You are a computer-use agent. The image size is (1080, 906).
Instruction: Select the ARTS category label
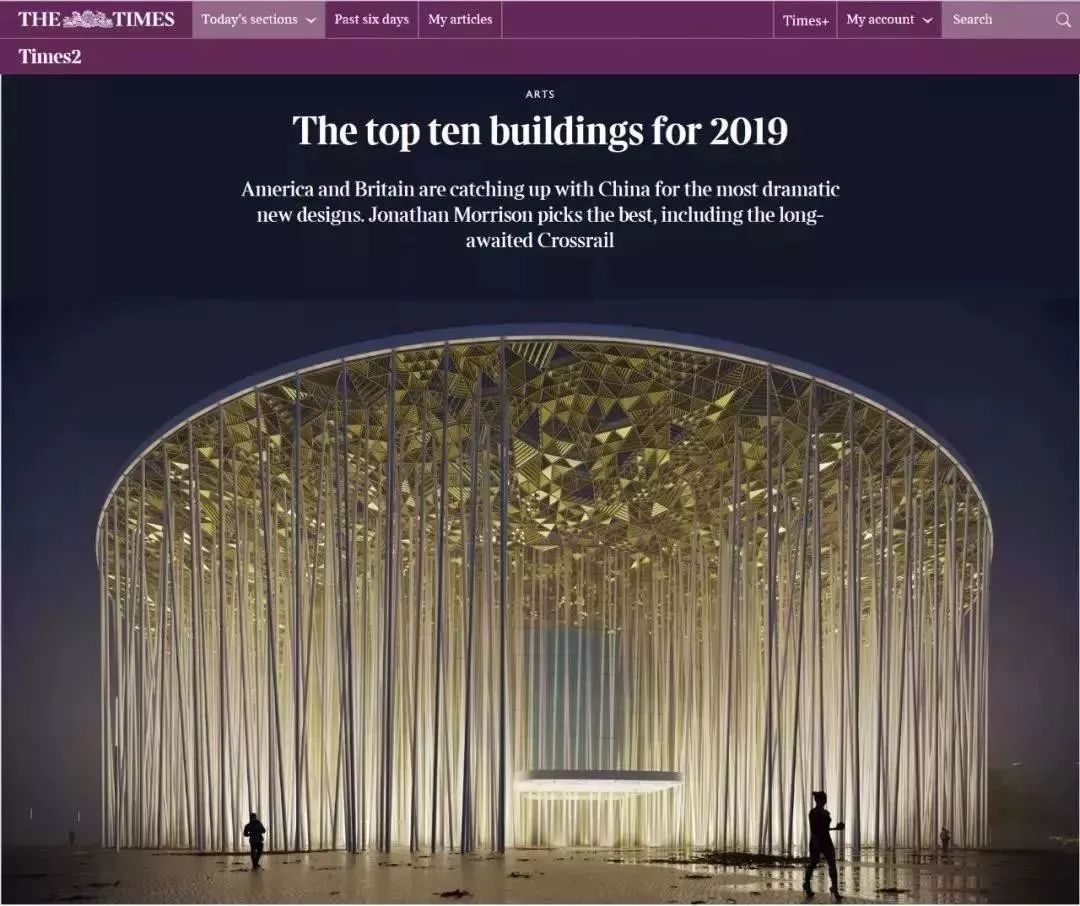click(x=540, y=94)
